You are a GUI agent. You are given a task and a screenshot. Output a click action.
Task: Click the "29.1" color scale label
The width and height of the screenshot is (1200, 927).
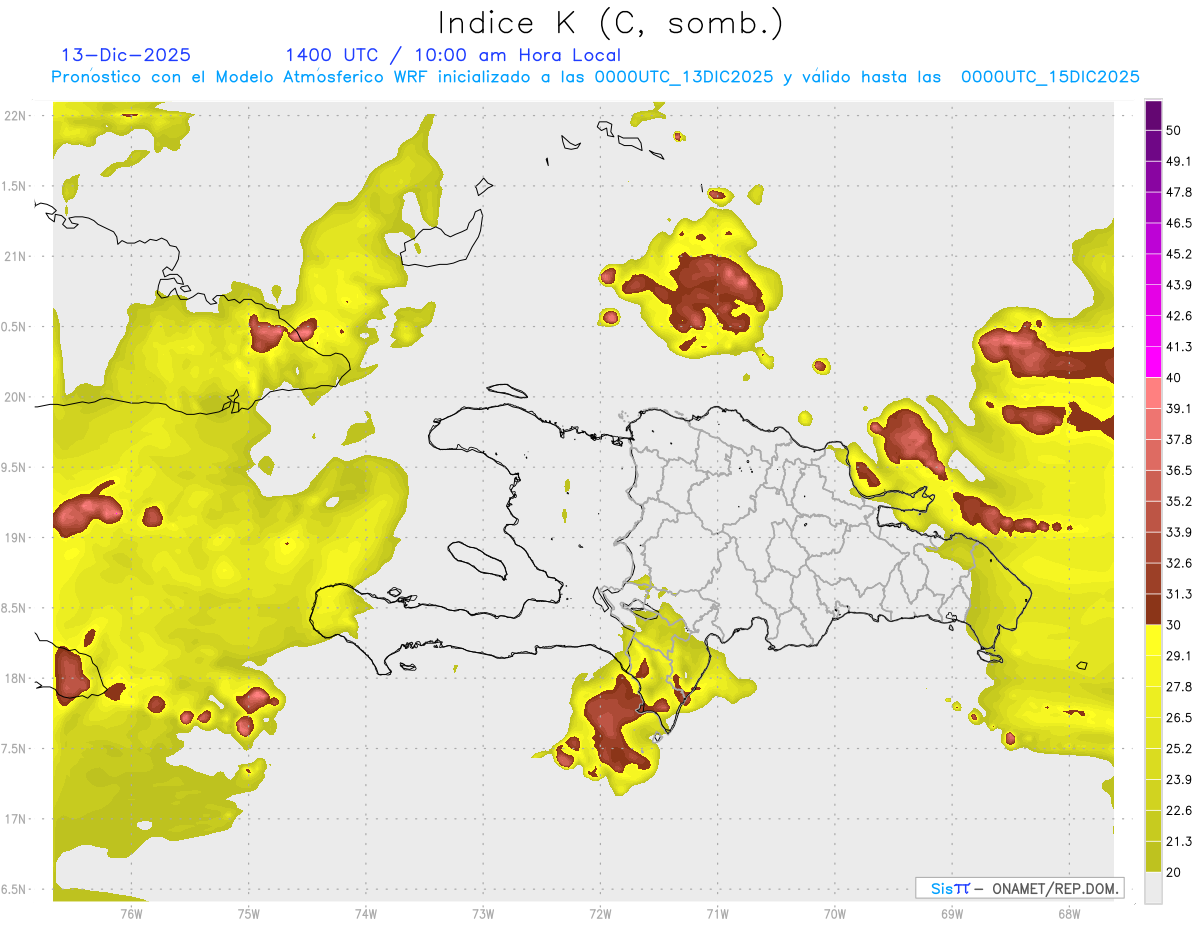1179,656
